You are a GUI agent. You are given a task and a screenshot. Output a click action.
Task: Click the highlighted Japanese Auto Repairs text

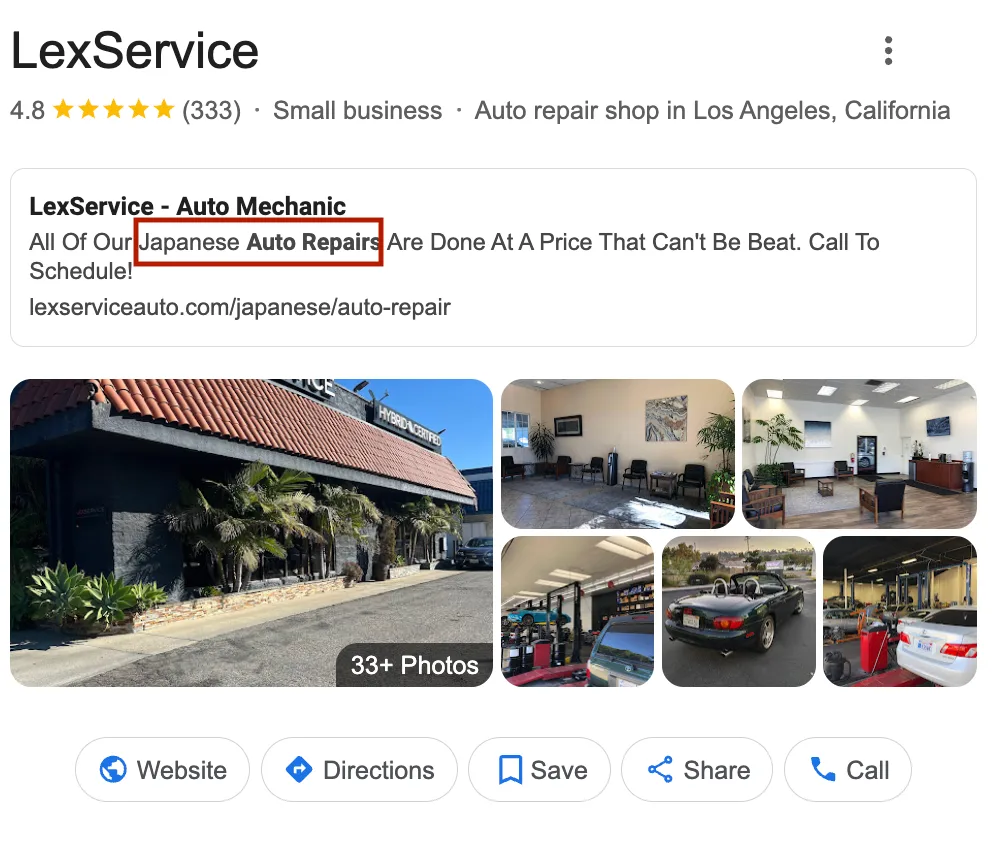click(259, 242)
